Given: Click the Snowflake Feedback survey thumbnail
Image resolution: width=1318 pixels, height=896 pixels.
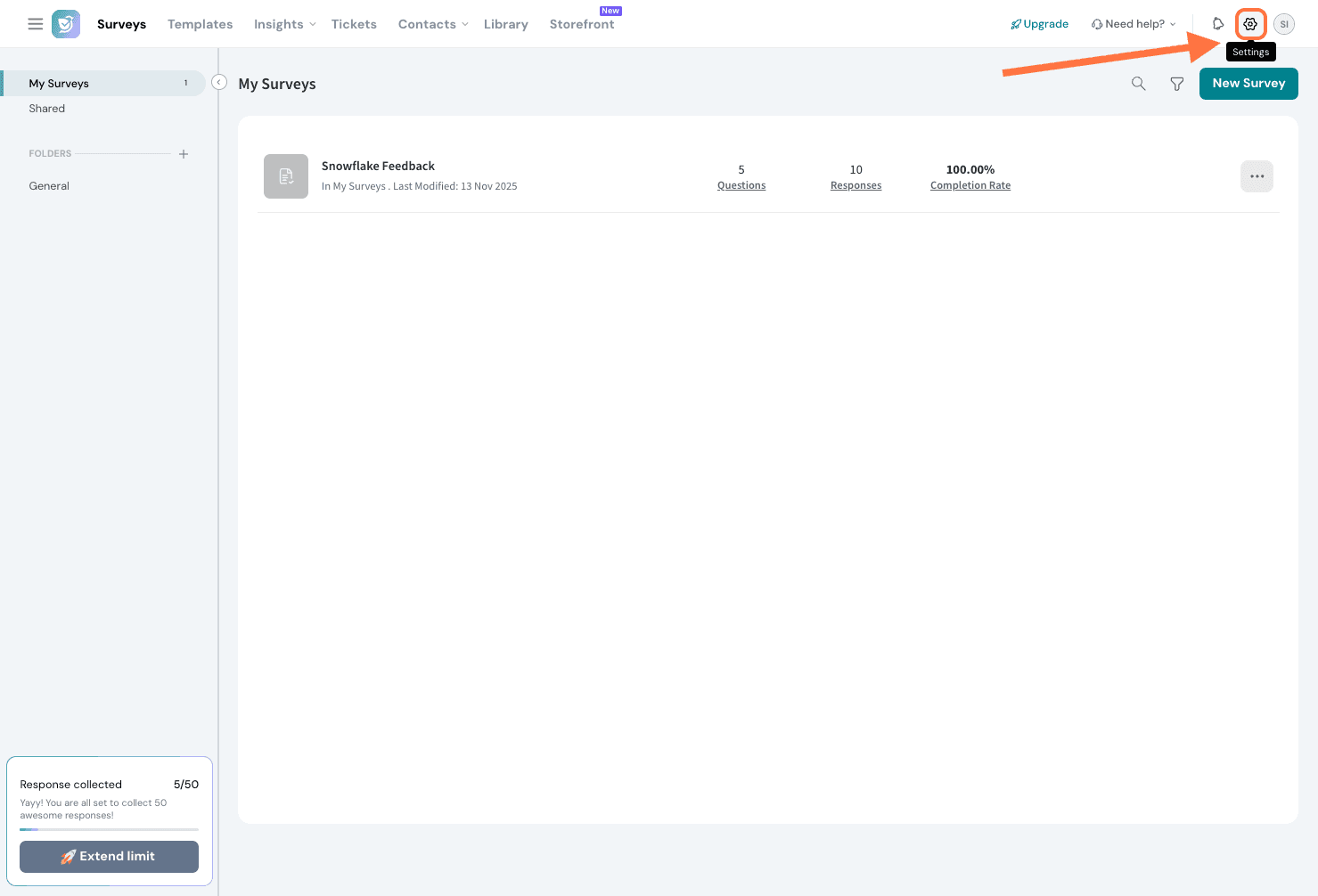Looking at the screenshot, I should point(286,176).
